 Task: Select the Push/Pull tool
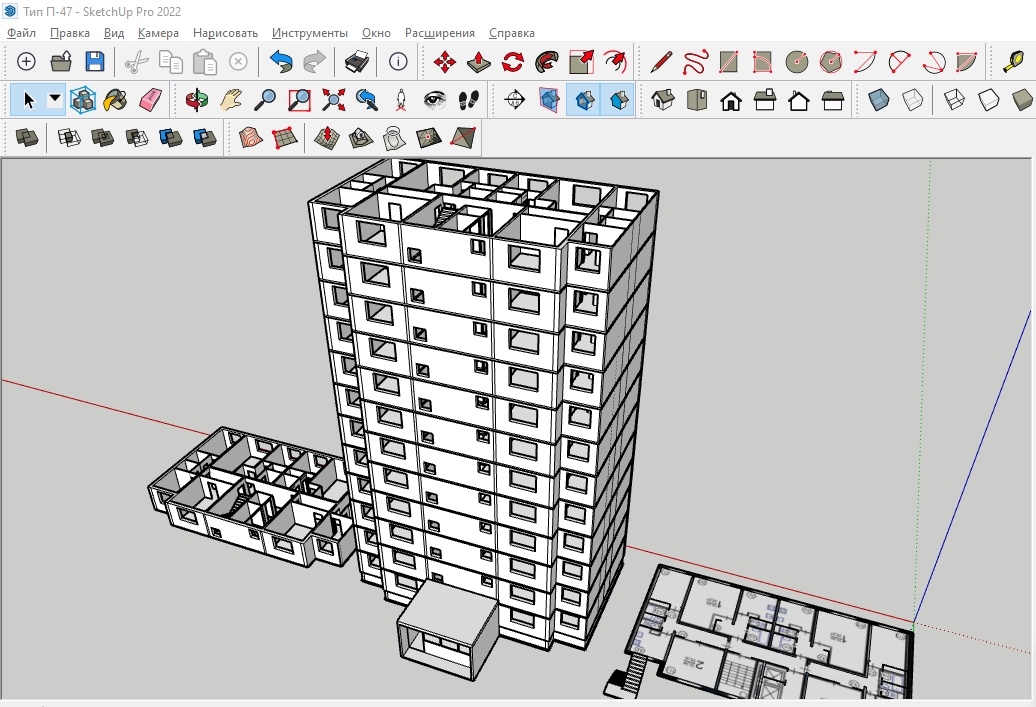pos(478,62)
